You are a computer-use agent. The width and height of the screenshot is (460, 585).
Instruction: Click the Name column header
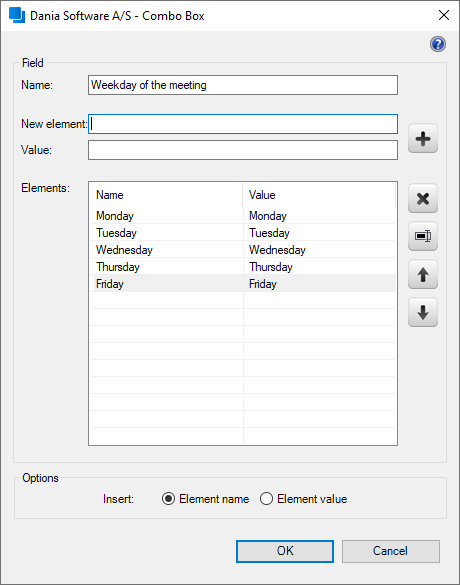click(166, 195)
